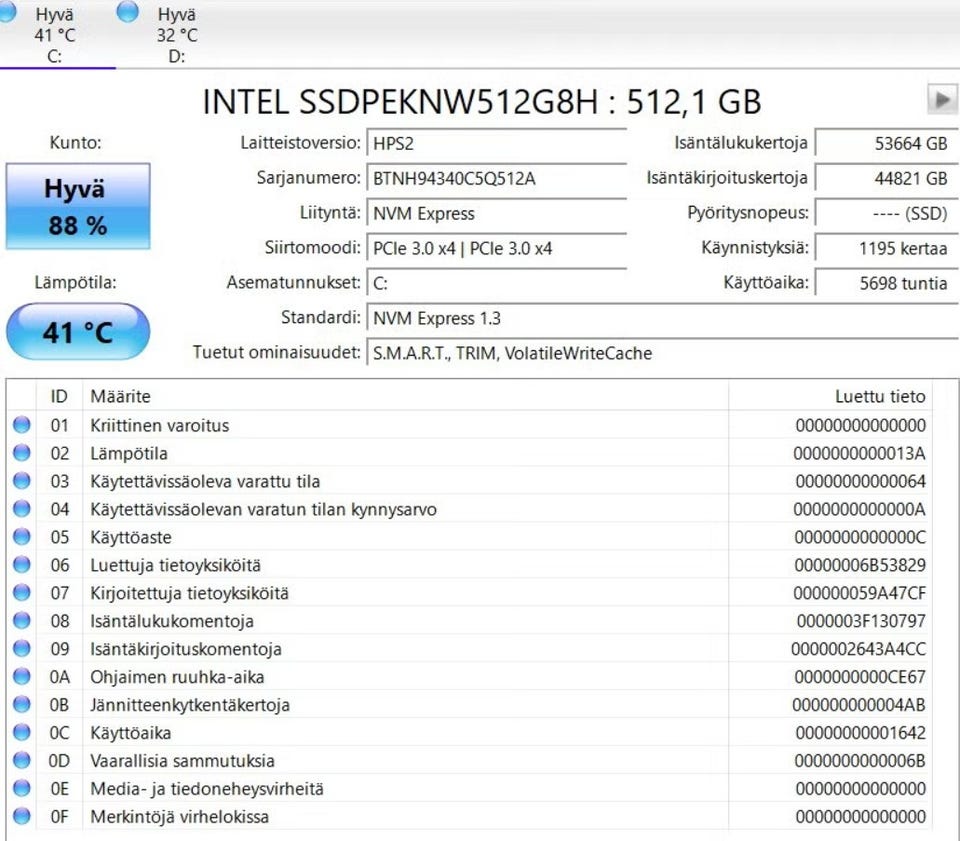This screenshot has width=960, height=841.
Task: Click raw value 0000000000CE67
Action: 860,677
